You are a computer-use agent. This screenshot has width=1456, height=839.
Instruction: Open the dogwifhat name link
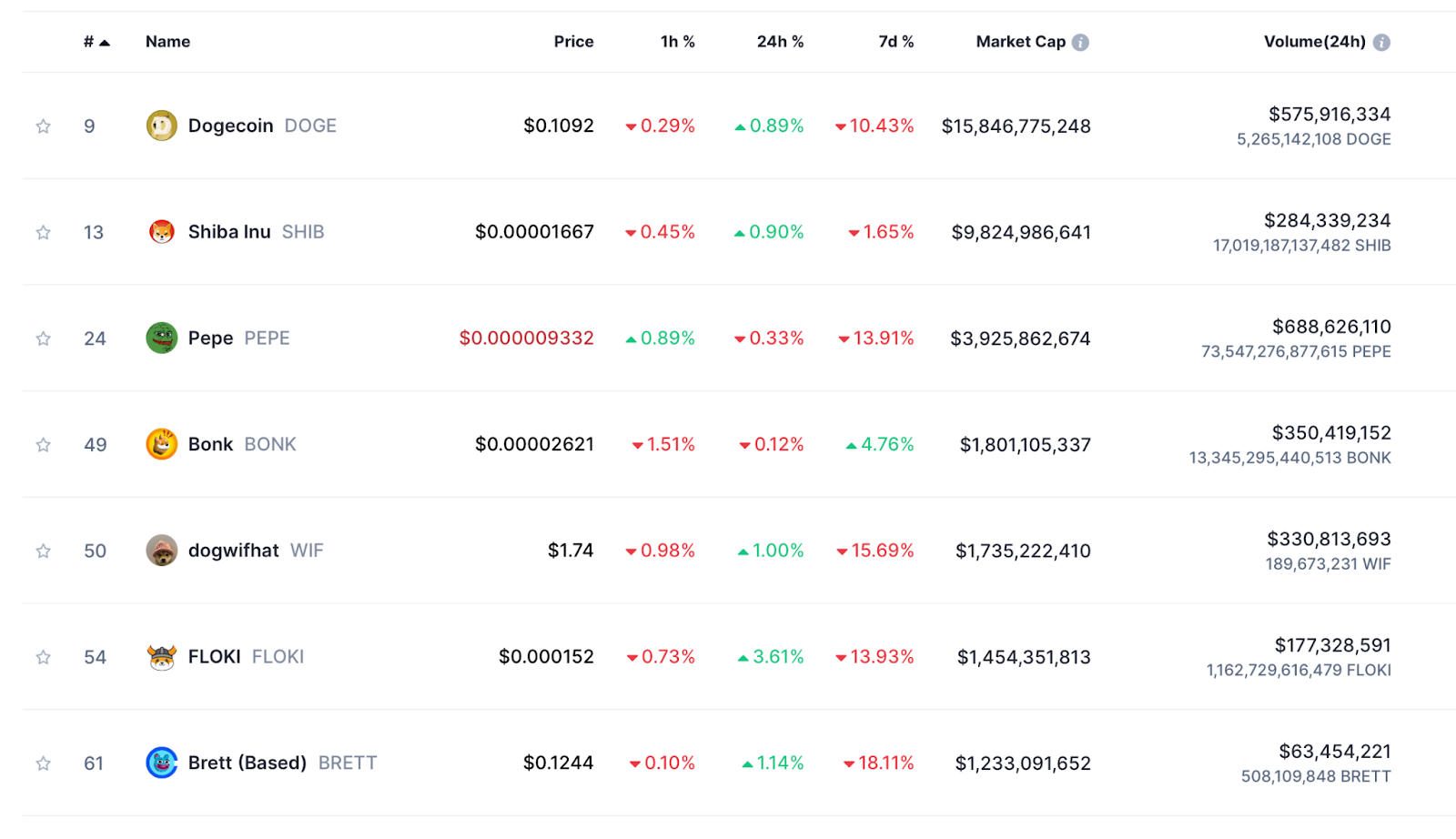[x=233, y=551]
